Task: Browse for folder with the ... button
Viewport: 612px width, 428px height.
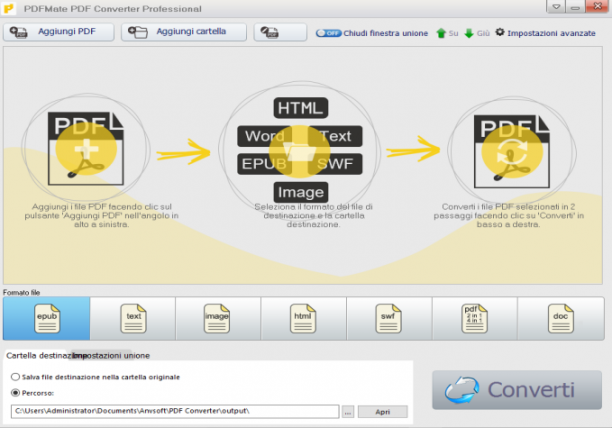Action: pos(348,412)
